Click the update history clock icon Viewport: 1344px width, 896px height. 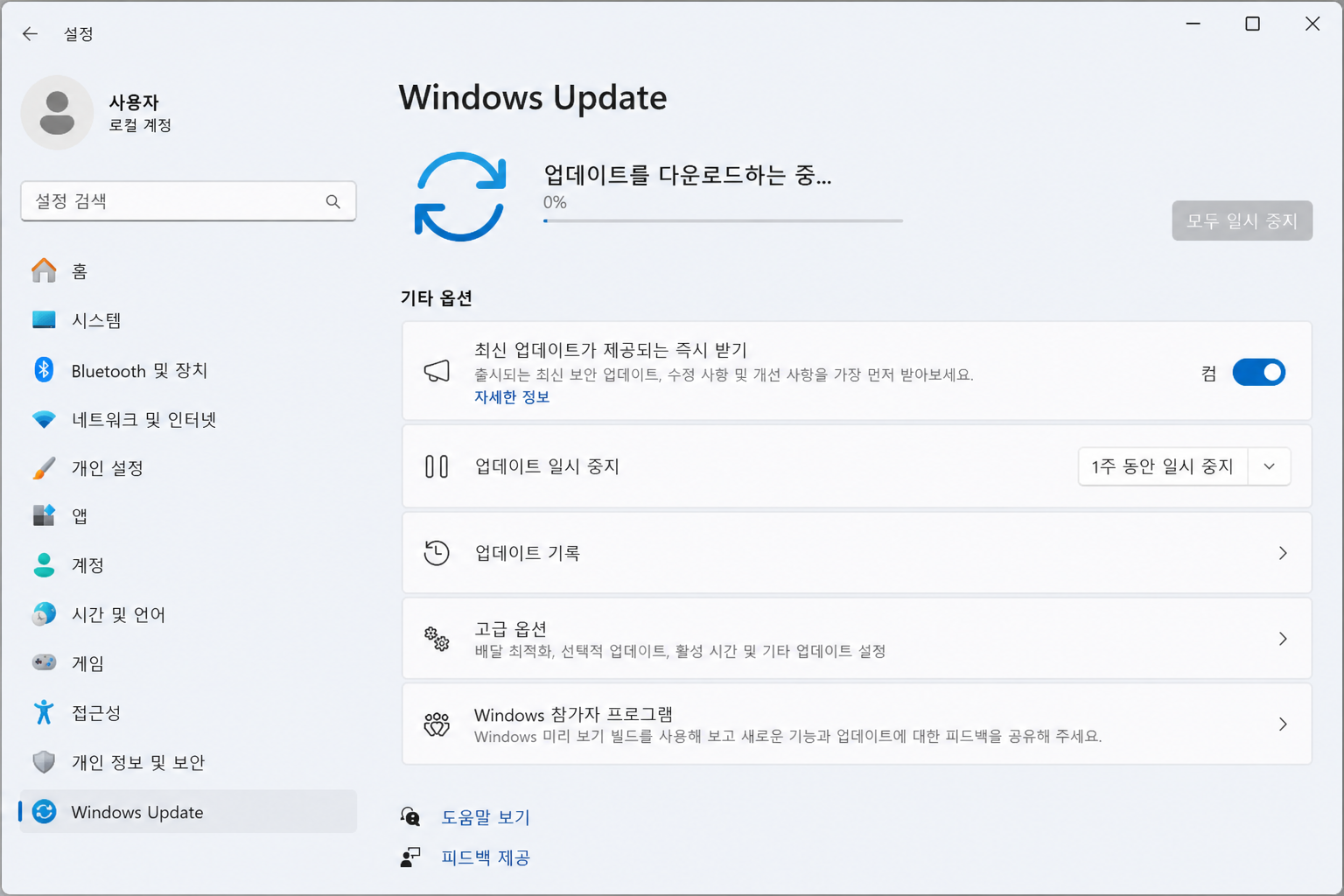click(x=437, y=553)
